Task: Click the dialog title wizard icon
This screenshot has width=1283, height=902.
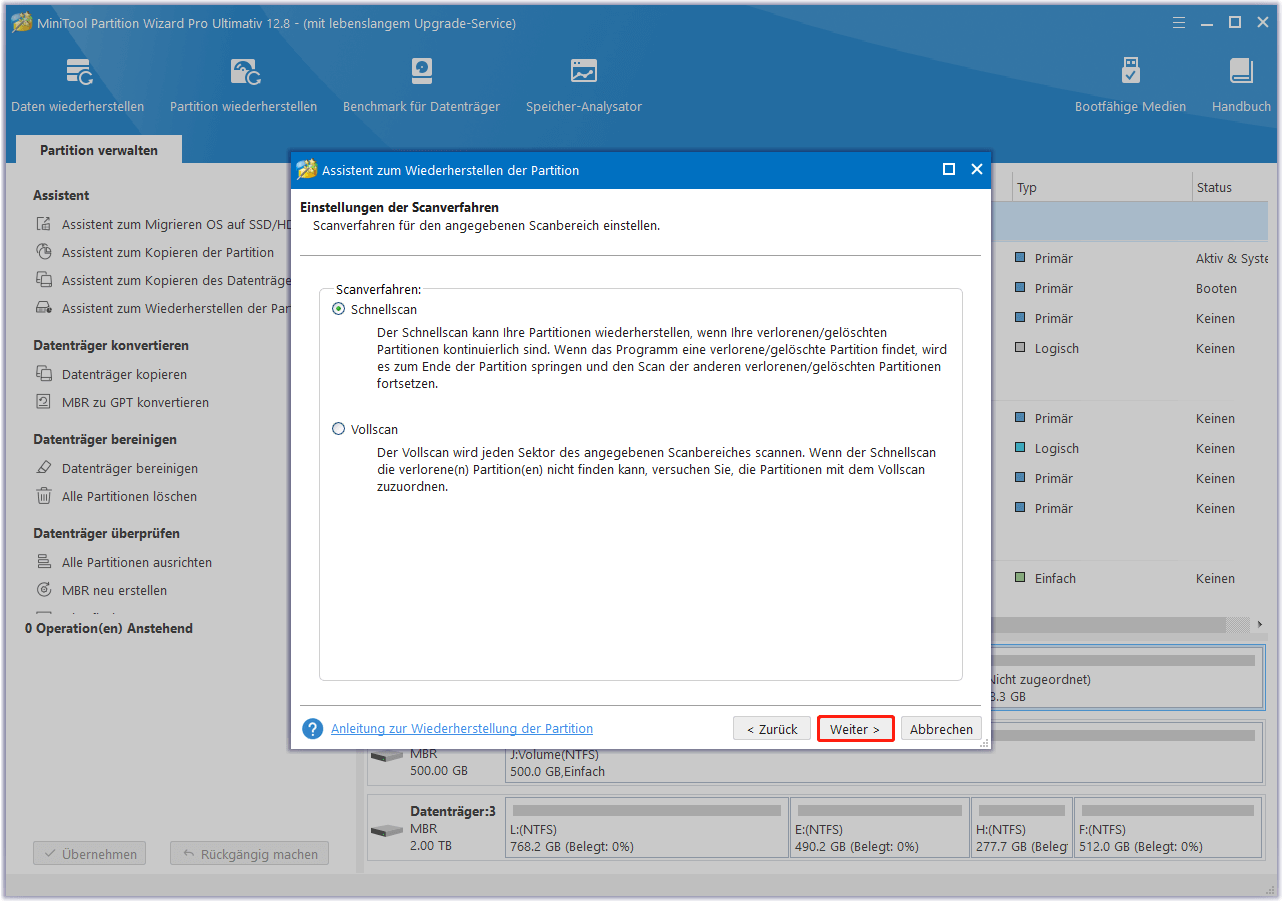Action: tap(307, 169)
